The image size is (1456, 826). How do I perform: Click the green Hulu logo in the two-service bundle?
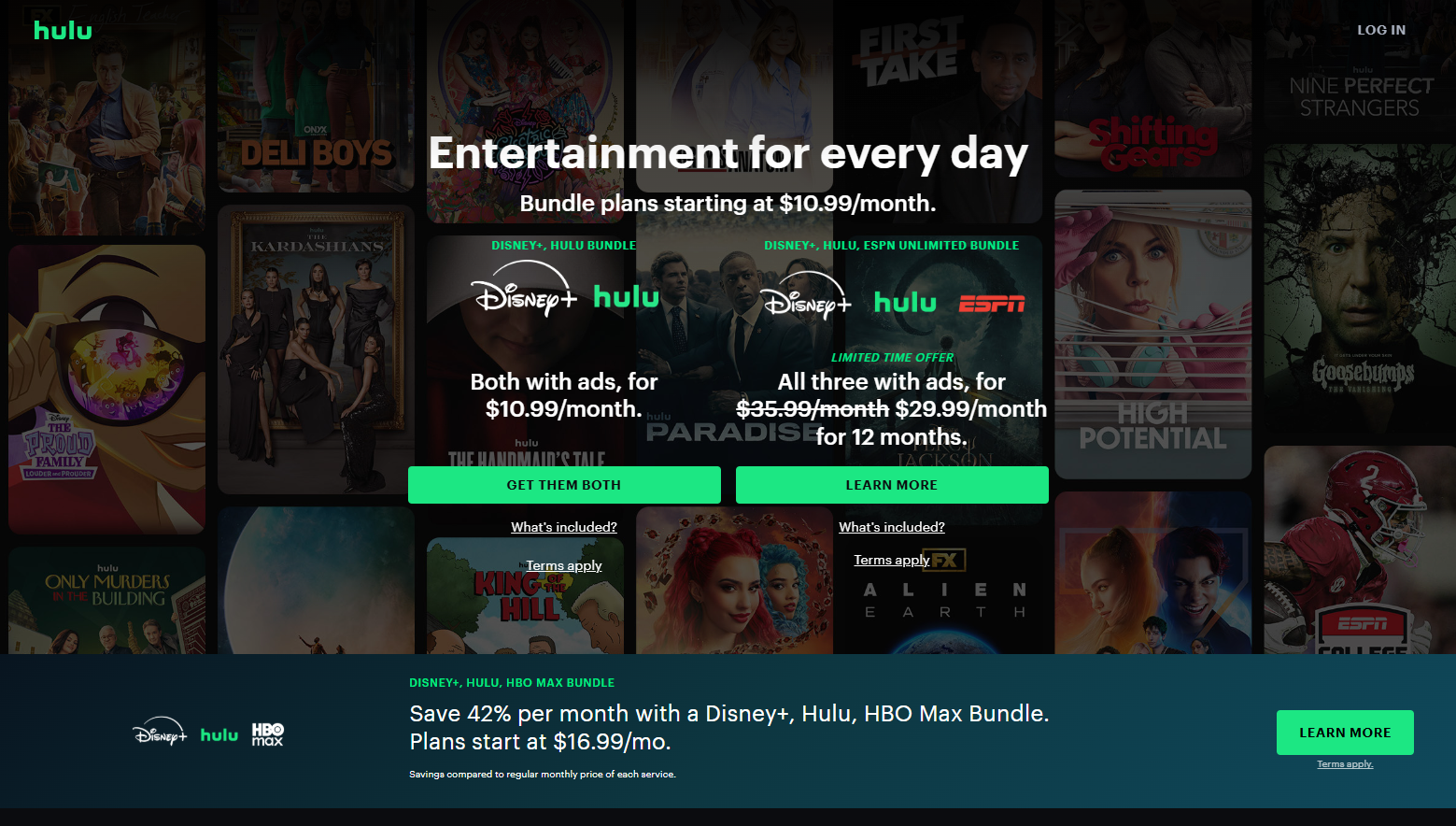[626, 297]
